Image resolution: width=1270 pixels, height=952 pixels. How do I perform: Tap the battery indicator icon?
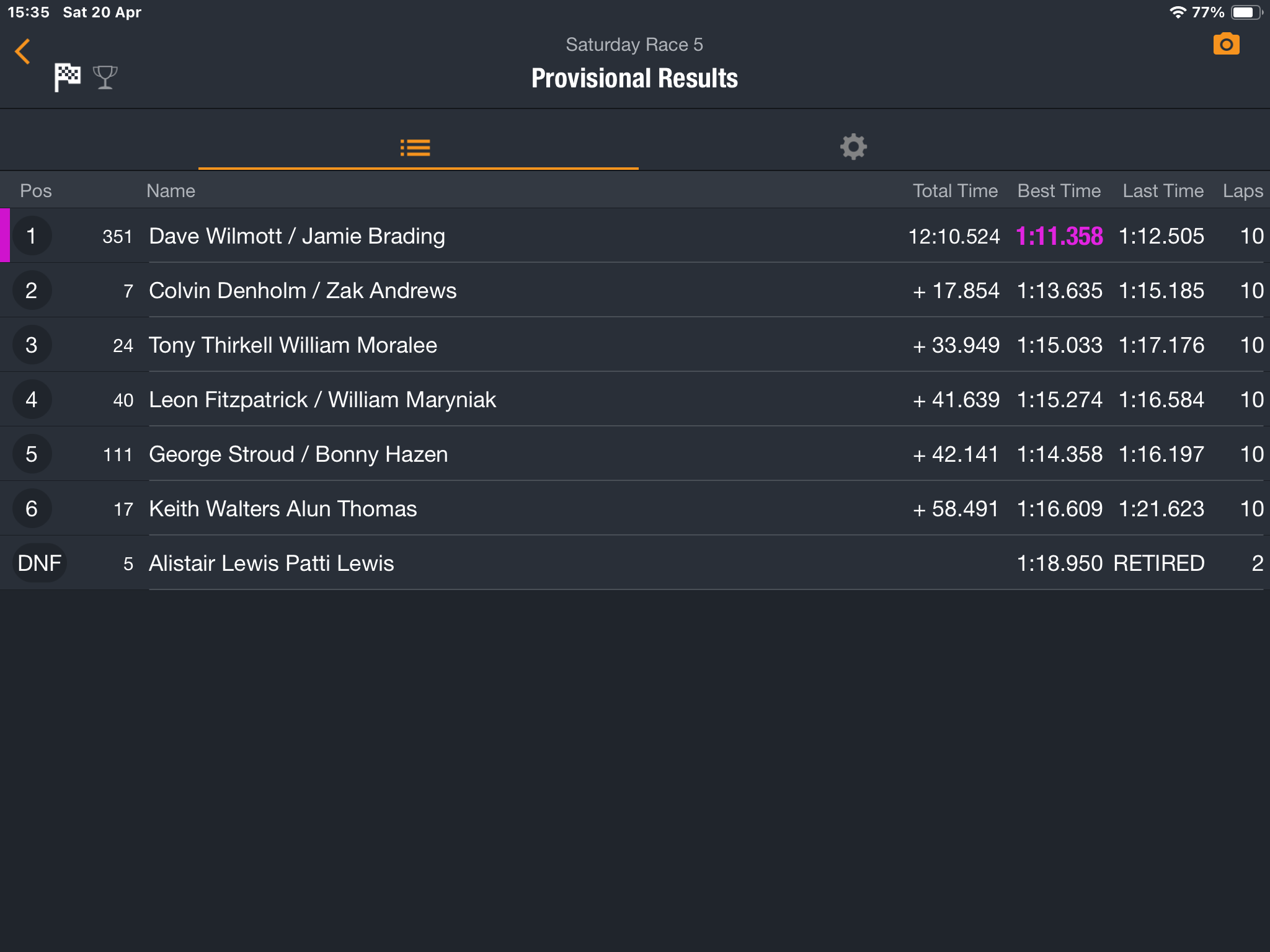pyautogui.click(x=1245, y=12)
